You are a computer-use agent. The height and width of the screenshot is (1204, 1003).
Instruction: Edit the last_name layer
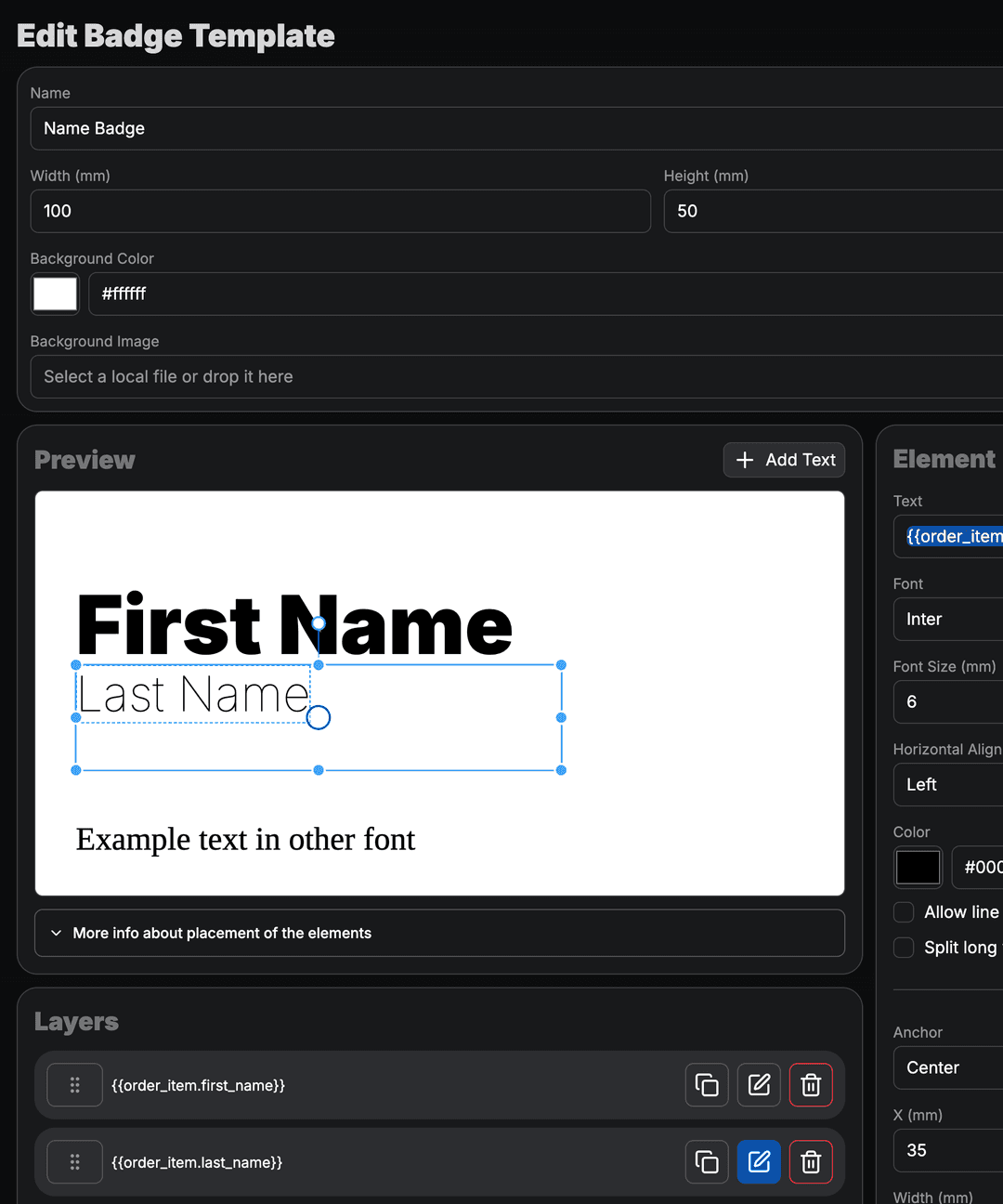point(759,1162)
